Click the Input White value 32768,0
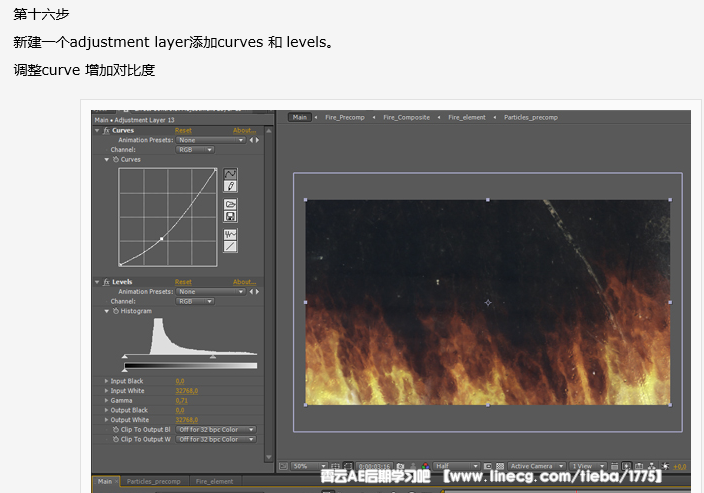704x493 pixels. coord(187,391)
